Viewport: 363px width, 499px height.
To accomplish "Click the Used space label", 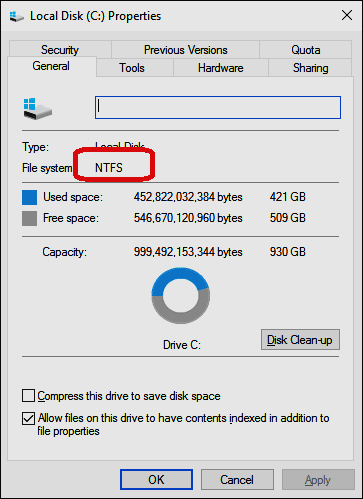I will pyautogui.click(x=73, y=197).
